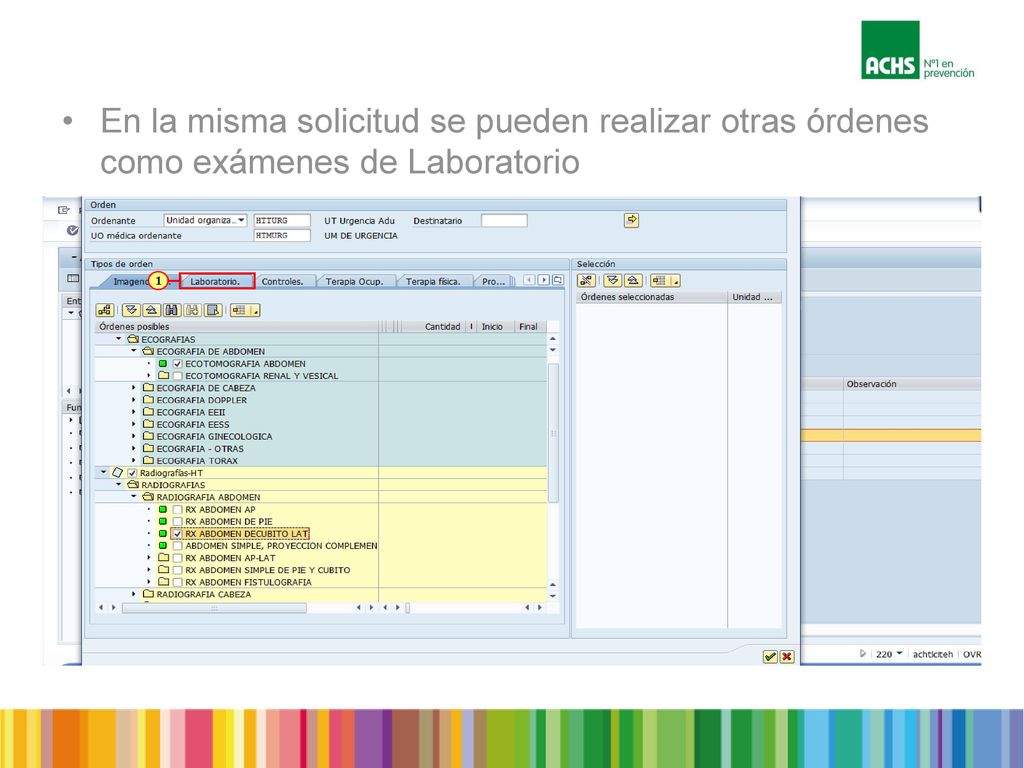Uncheck RX ABDOMEN DECUBITO LAT checkbox

tap(177, 534)
